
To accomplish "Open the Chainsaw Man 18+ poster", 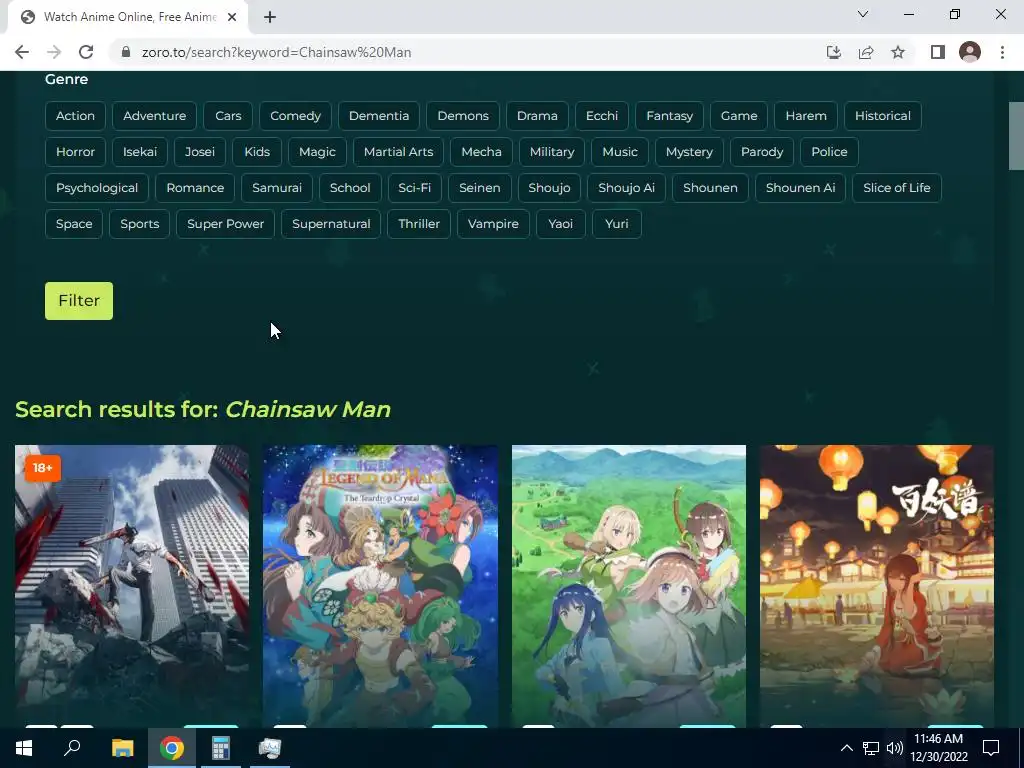I will [x=132, y=586].
